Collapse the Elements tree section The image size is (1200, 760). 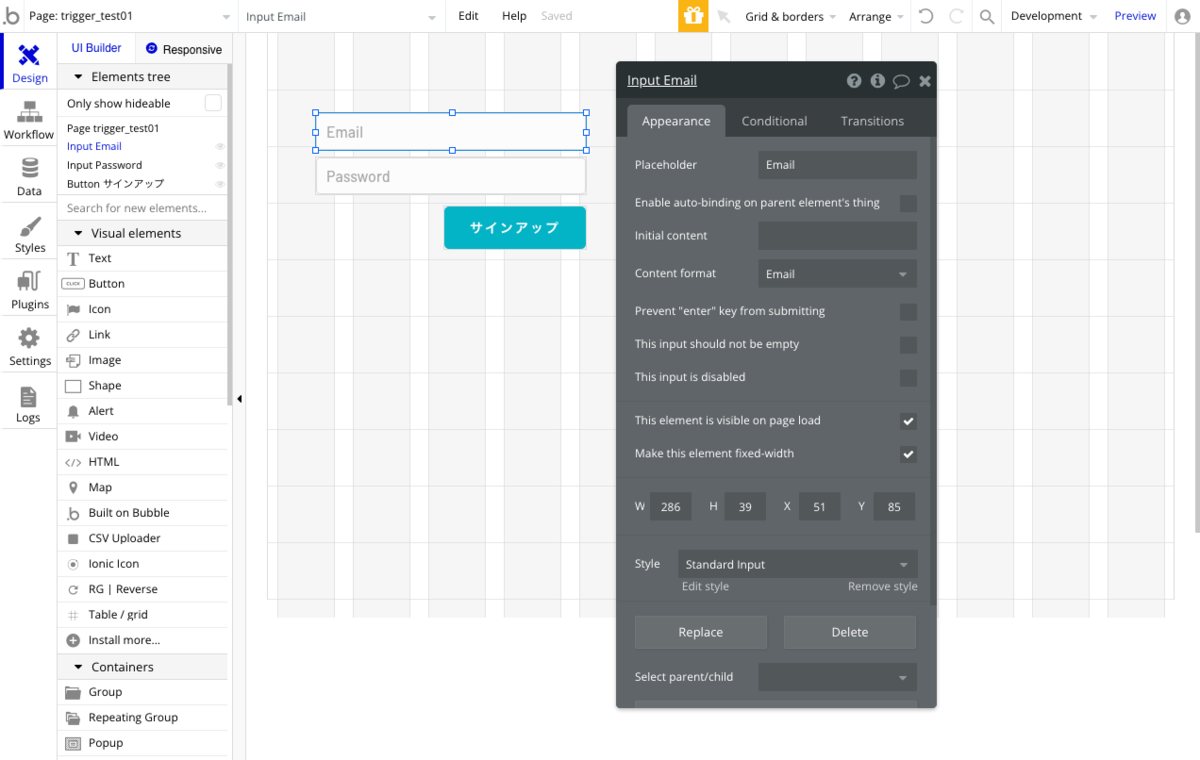[x=79, y=77]
